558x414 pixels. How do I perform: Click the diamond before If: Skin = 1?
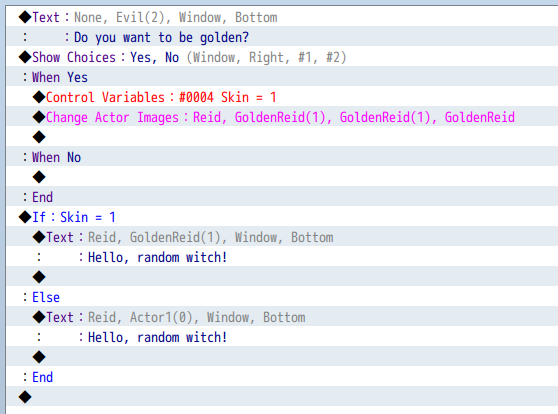point(25,217)
